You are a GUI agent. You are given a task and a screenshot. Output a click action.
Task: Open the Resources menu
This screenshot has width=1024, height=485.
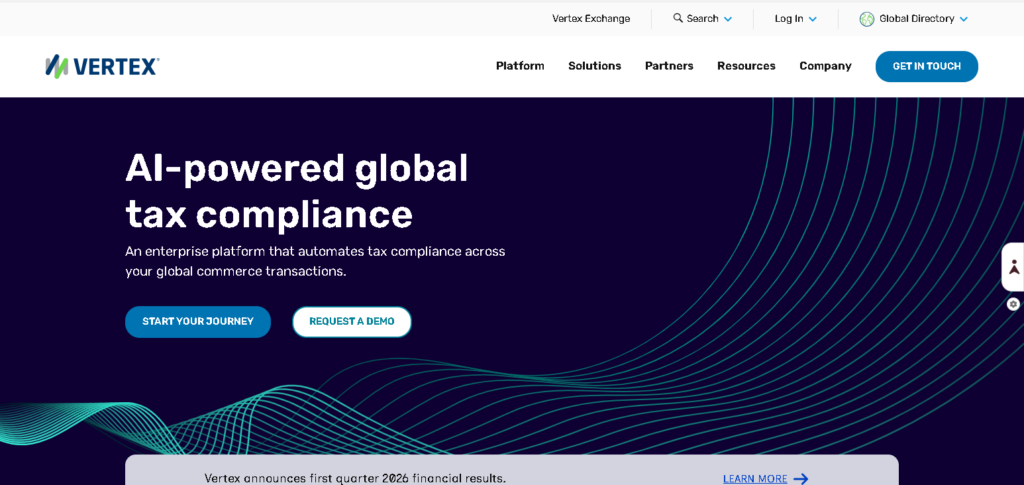point(746,66)
